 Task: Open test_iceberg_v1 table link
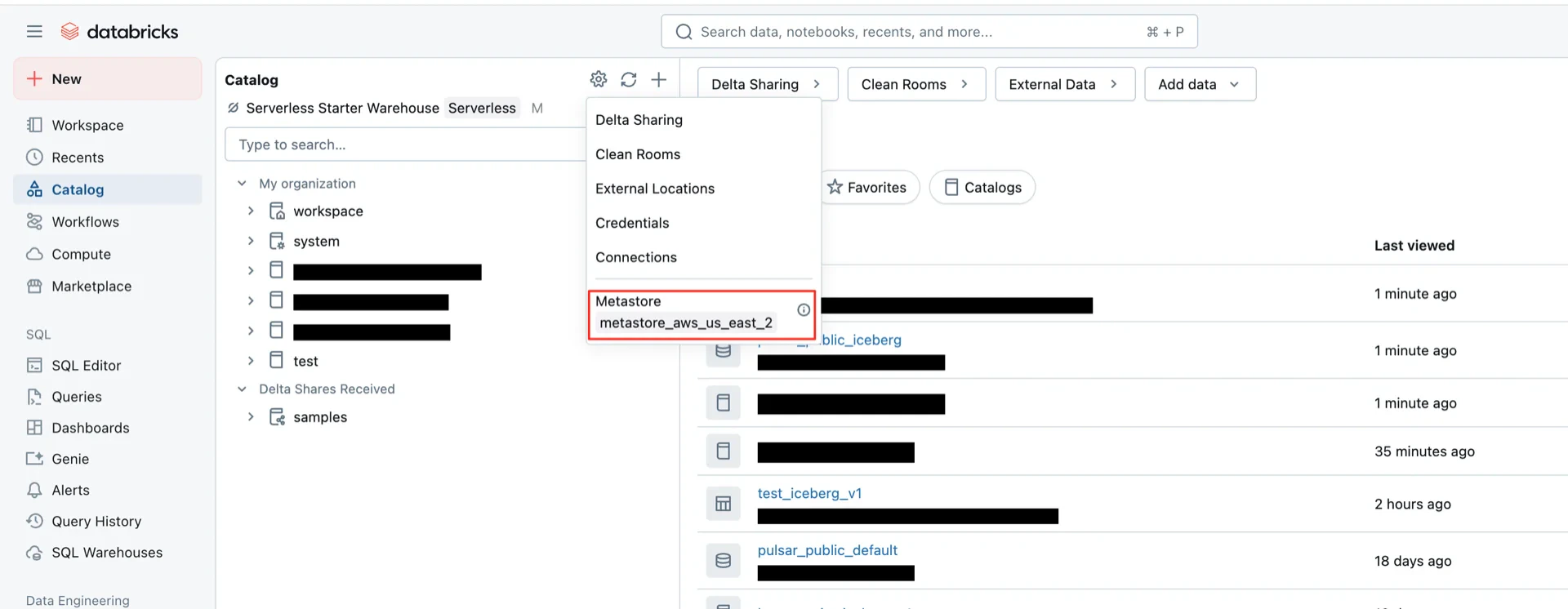(x=809, y=493)
